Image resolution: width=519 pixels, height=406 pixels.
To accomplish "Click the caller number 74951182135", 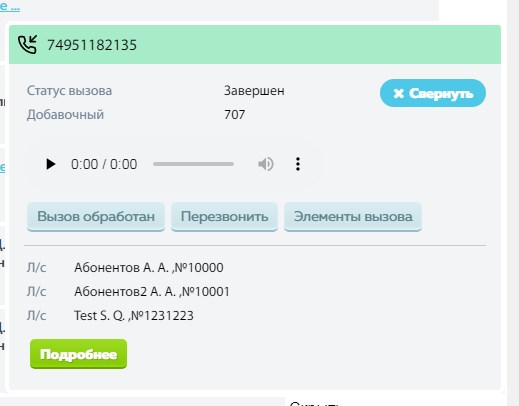I will coord(92,45).
